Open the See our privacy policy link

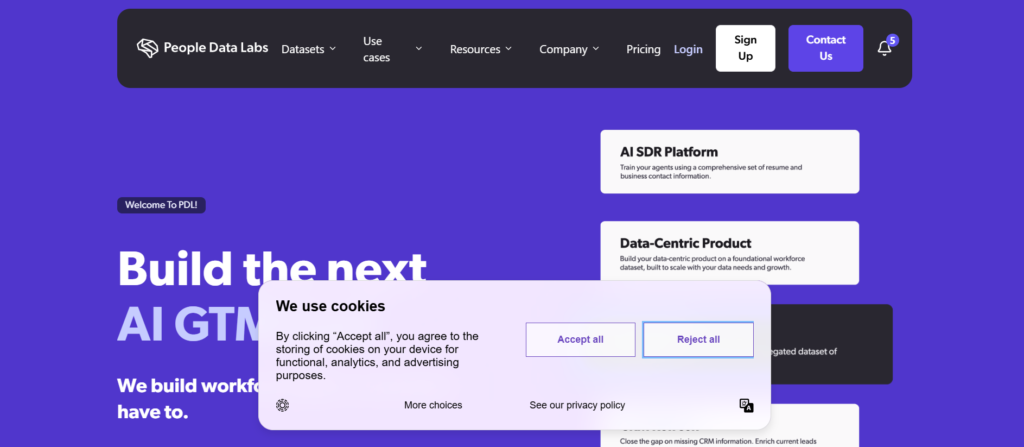577,405
